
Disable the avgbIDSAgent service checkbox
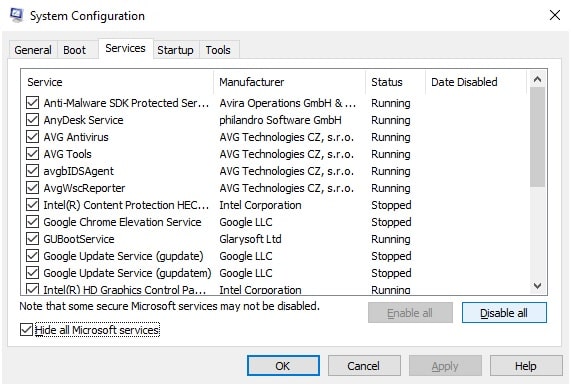click(x=32, y=171)
